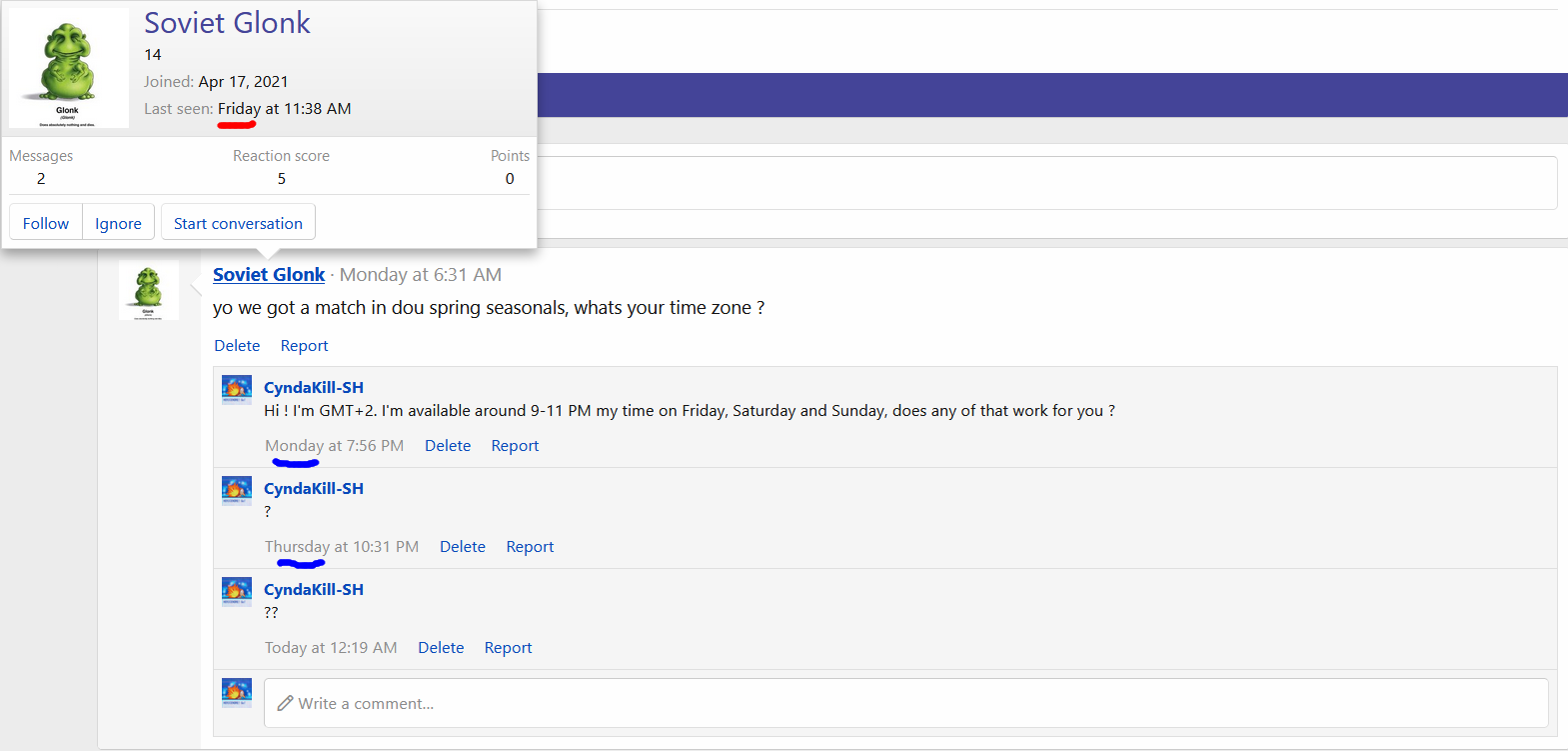Click the Soviet Glonk author link on the post

(x=269, y=275)
